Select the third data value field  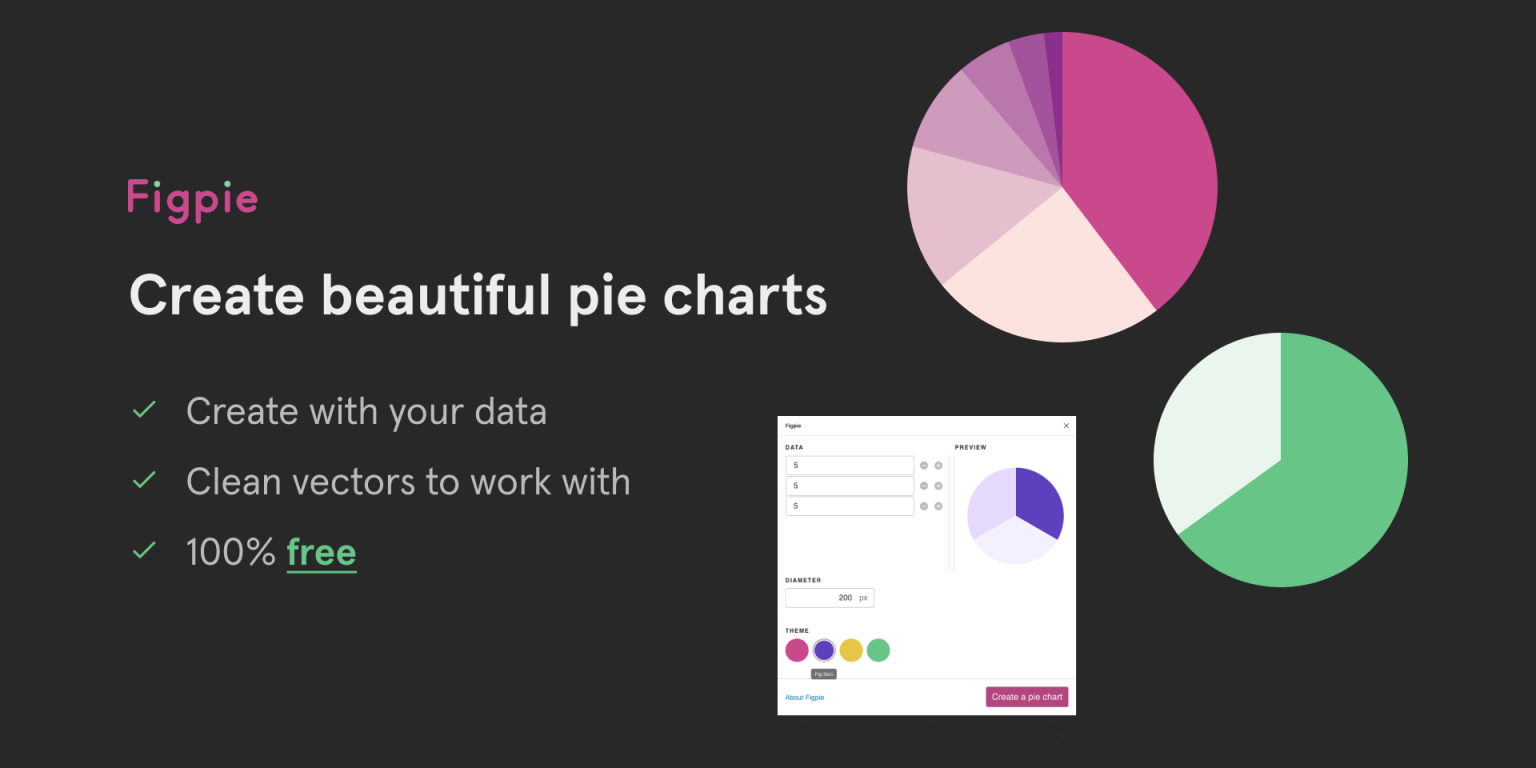849,506
